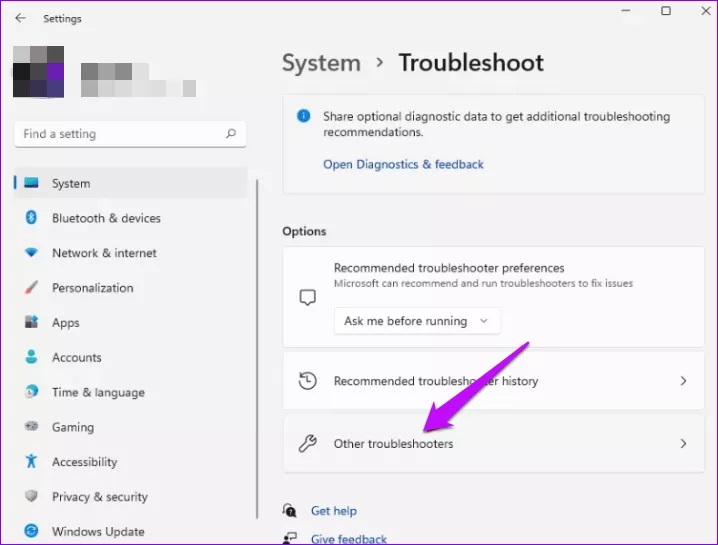Click the Privacy shield icon
718x545 pixels.
(31, 496)
